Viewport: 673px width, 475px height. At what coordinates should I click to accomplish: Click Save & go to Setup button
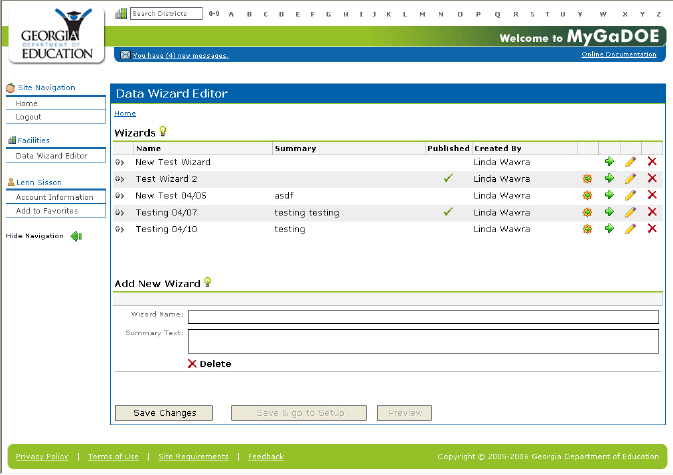pos(299,413)
